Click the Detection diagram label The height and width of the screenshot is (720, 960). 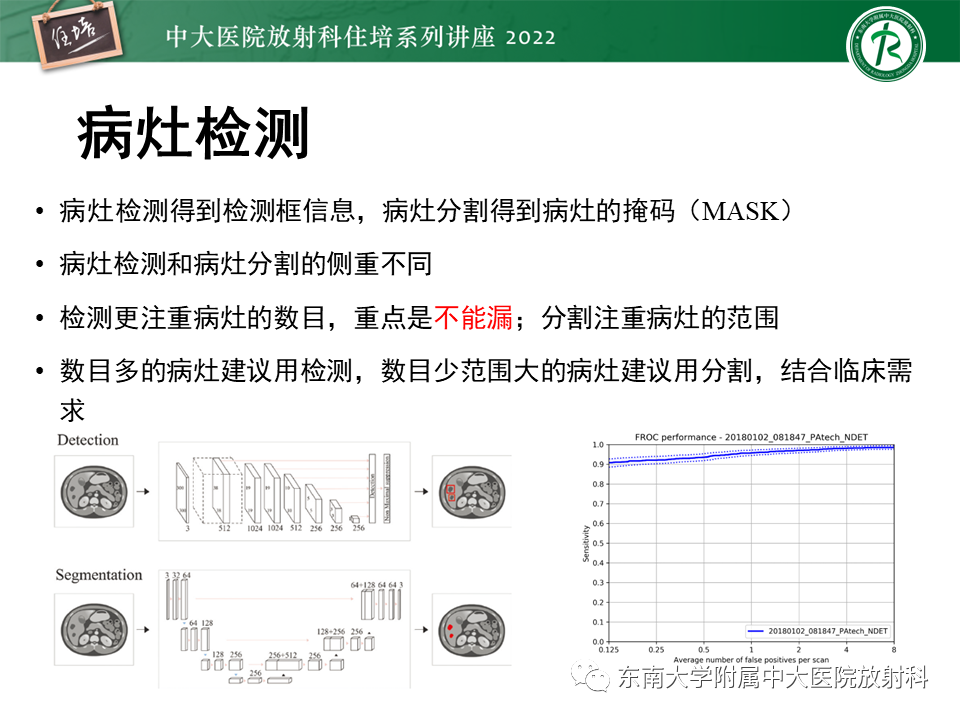[x=87, y=440]
